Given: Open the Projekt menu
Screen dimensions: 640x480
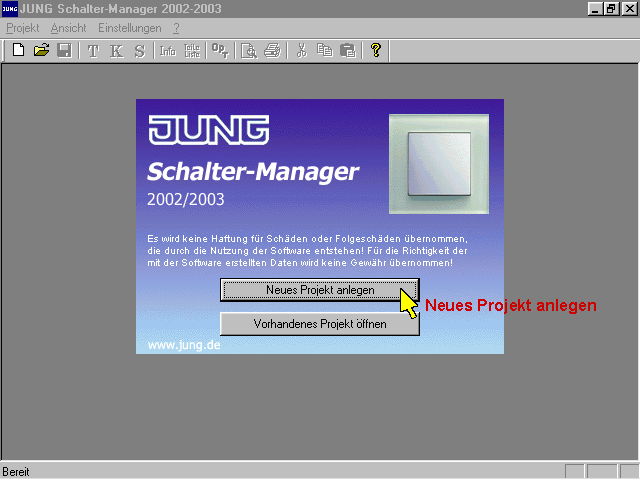Looking at the screenshot, I should 23,28.
